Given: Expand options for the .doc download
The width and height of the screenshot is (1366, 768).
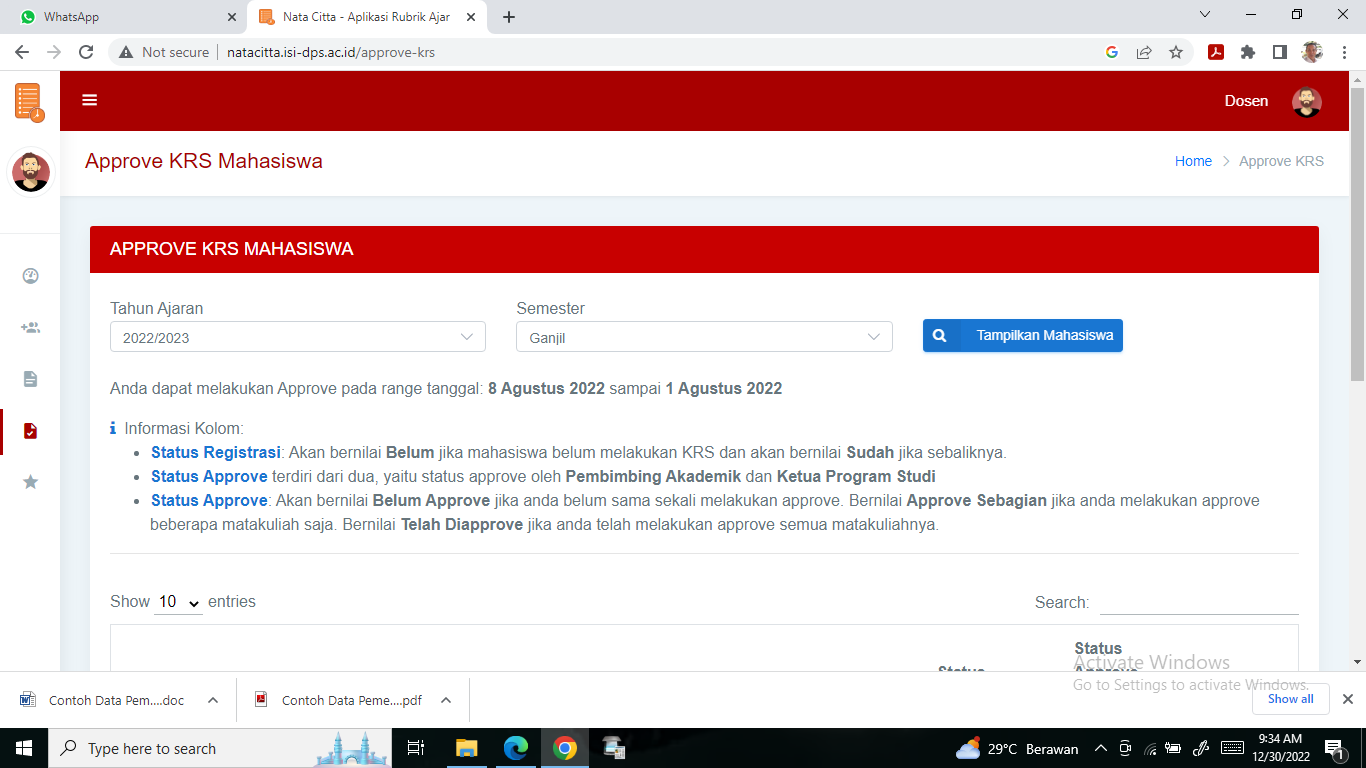Looking at the screenshot, I should pos(213,700).
